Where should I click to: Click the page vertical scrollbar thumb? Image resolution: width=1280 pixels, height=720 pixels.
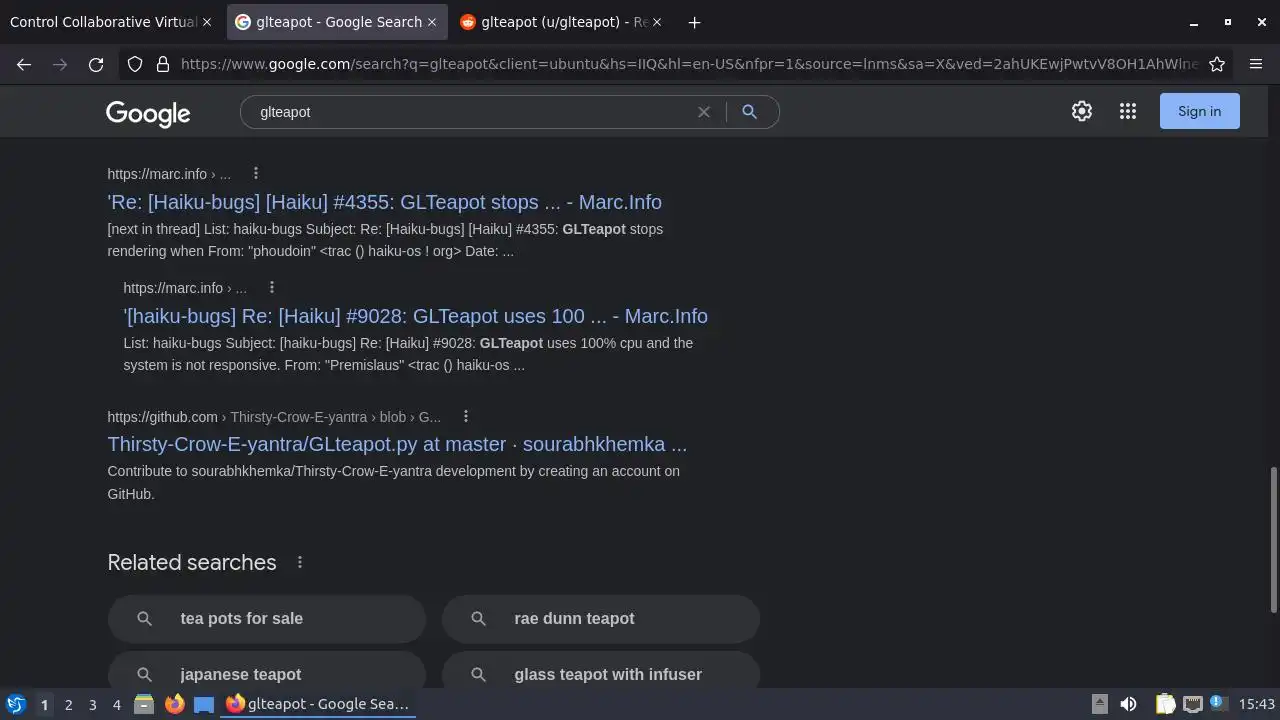[1273, 540]
